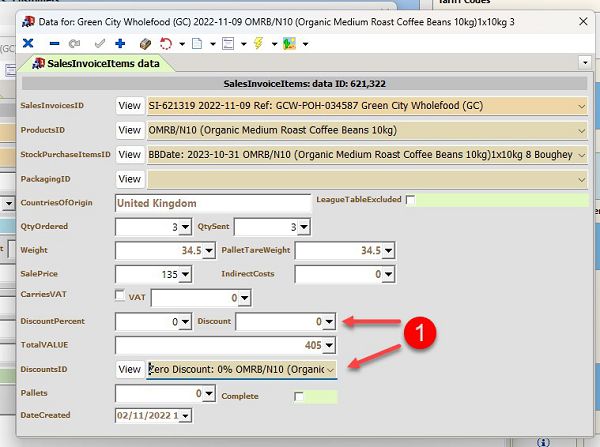
Task: Open the Discount amount dropdown arrow
Action: point(329,322)
